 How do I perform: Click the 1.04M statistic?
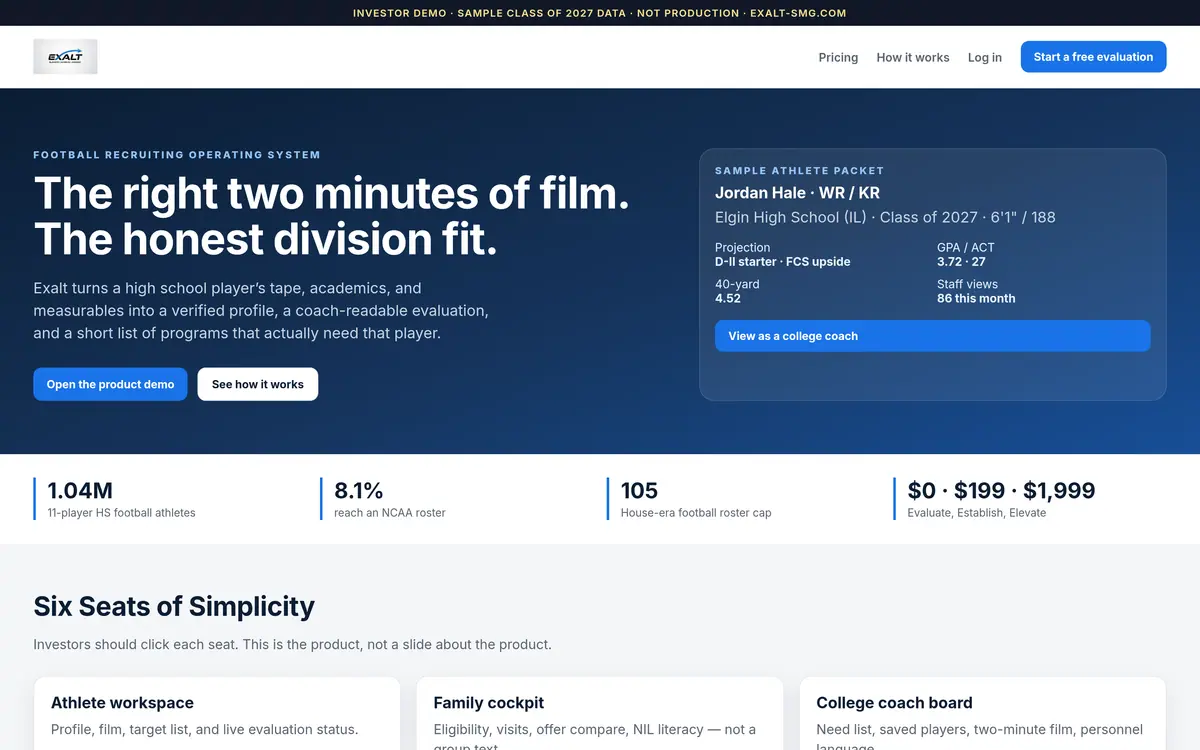(x=80, y=490)
